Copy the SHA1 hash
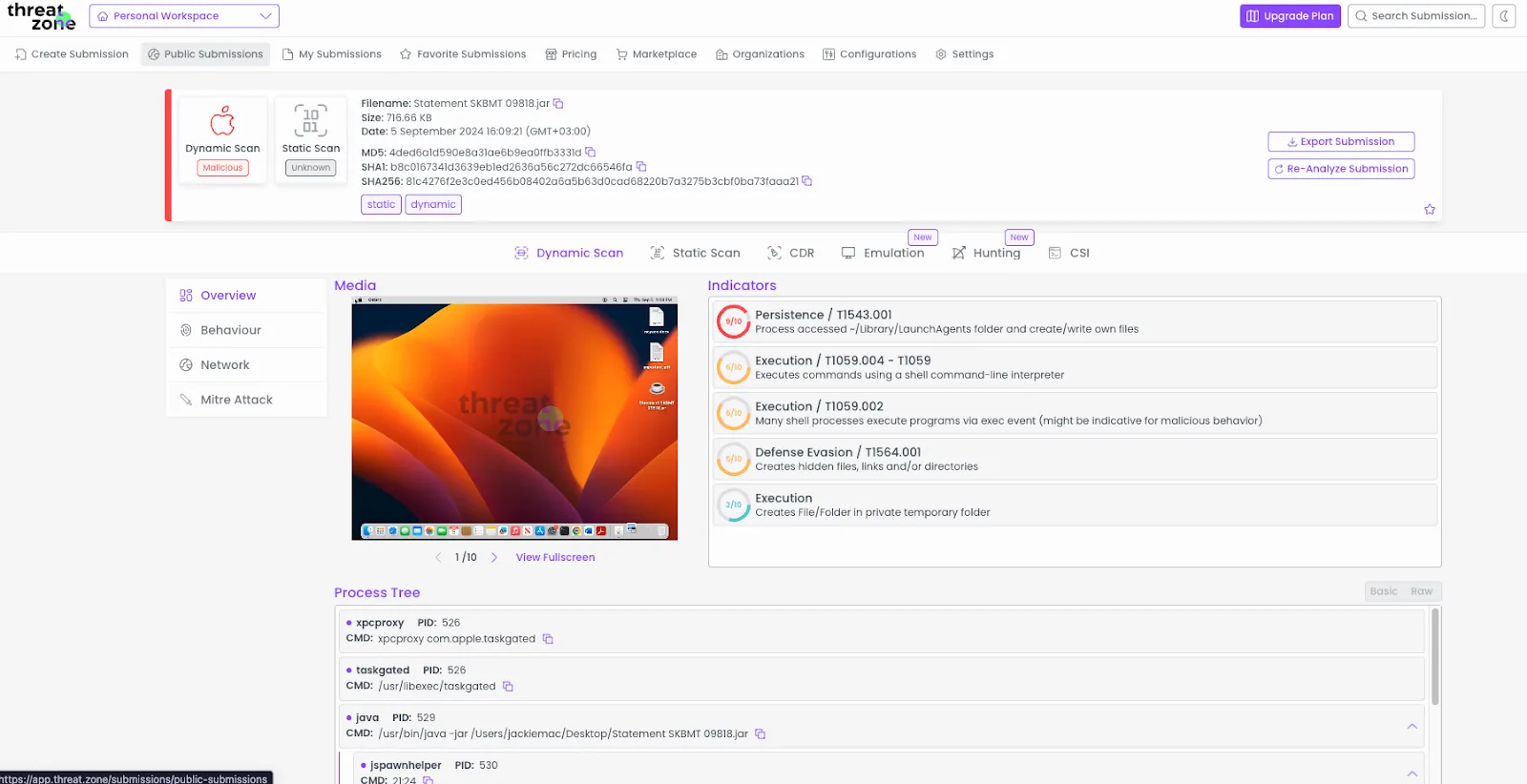The width and height of the screenshot is (1527, 784). [641, 166]
